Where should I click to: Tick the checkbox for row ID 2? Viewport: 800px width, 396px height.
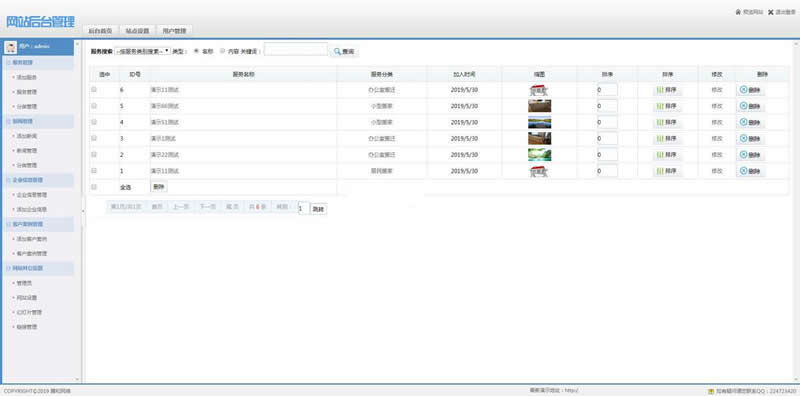click(x=94, y=155)
